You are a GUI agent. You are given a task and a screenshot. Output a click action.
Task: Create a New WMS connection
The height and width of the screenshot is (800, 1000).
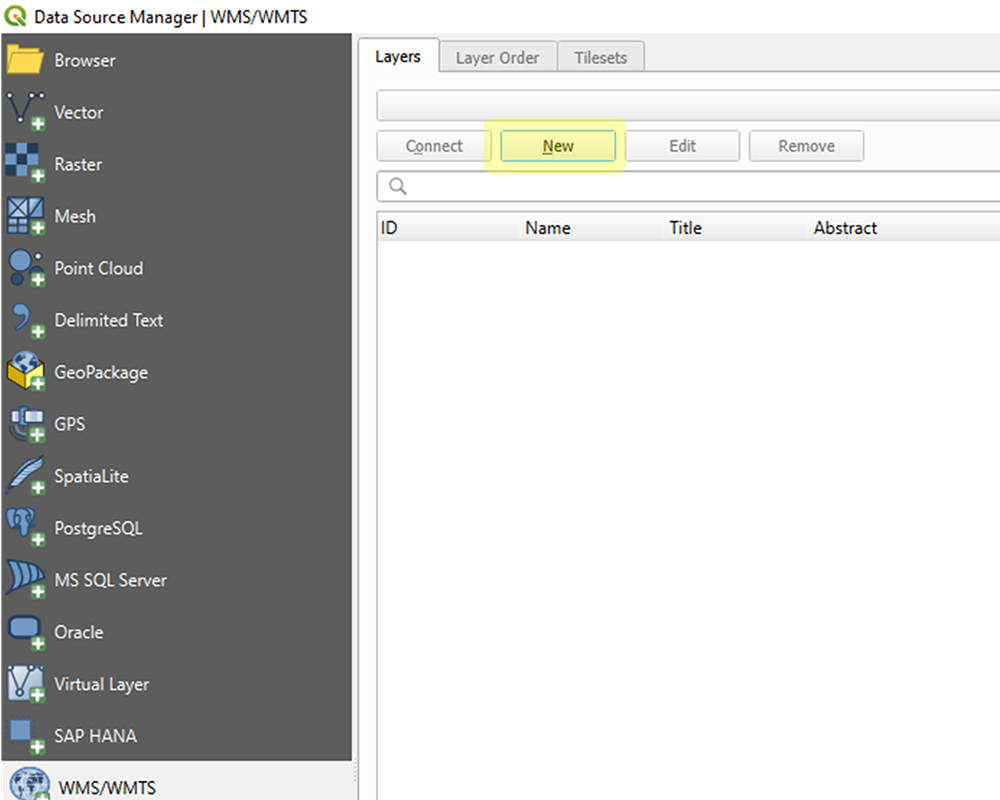pos(557,145)
